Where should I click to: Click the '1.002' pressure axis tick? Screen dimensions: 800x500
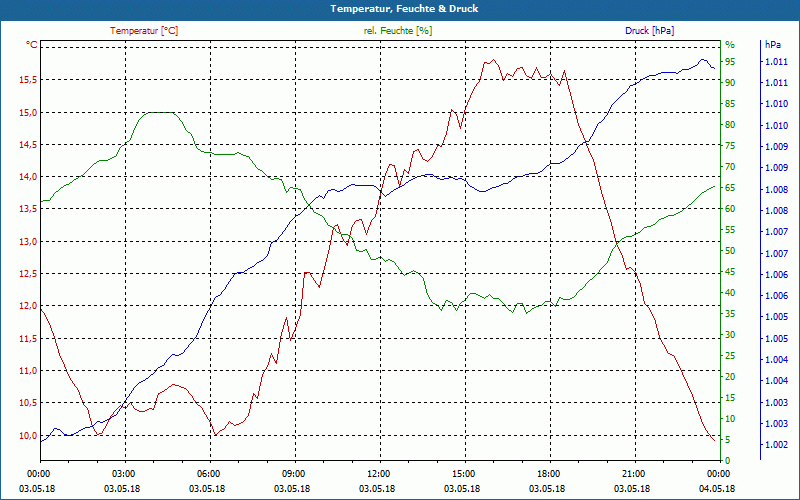point(776,445)
